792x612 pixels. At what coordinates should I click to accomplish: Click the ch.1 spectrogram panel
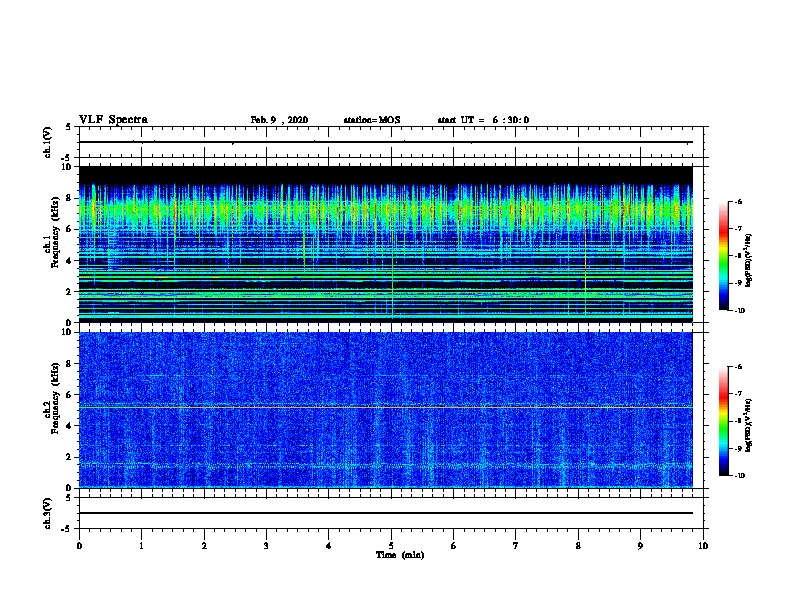385,244
